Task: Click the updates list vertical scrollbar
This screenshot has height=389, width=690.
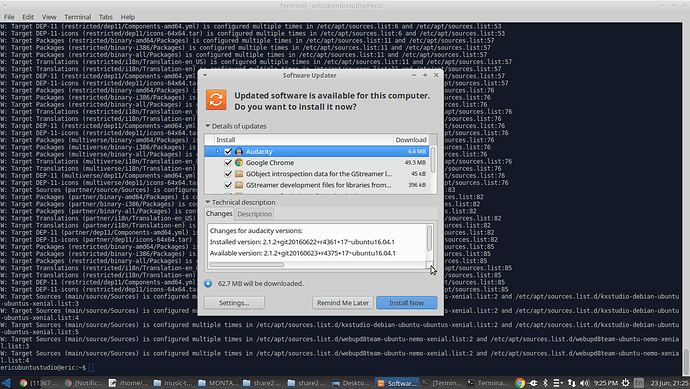Action: 433,160
